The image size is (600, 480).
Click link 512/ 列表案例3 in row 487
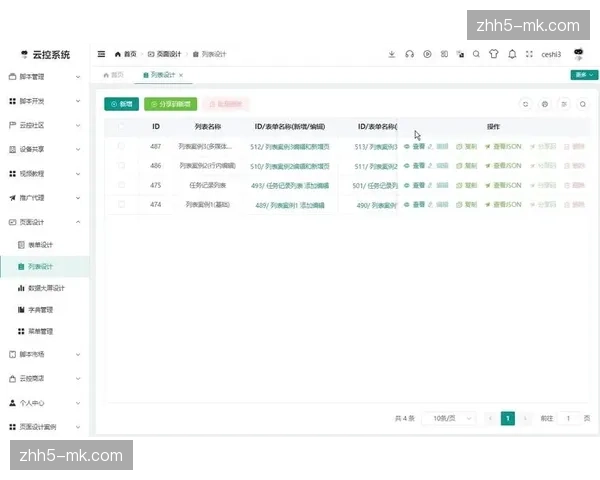(290, 147)
